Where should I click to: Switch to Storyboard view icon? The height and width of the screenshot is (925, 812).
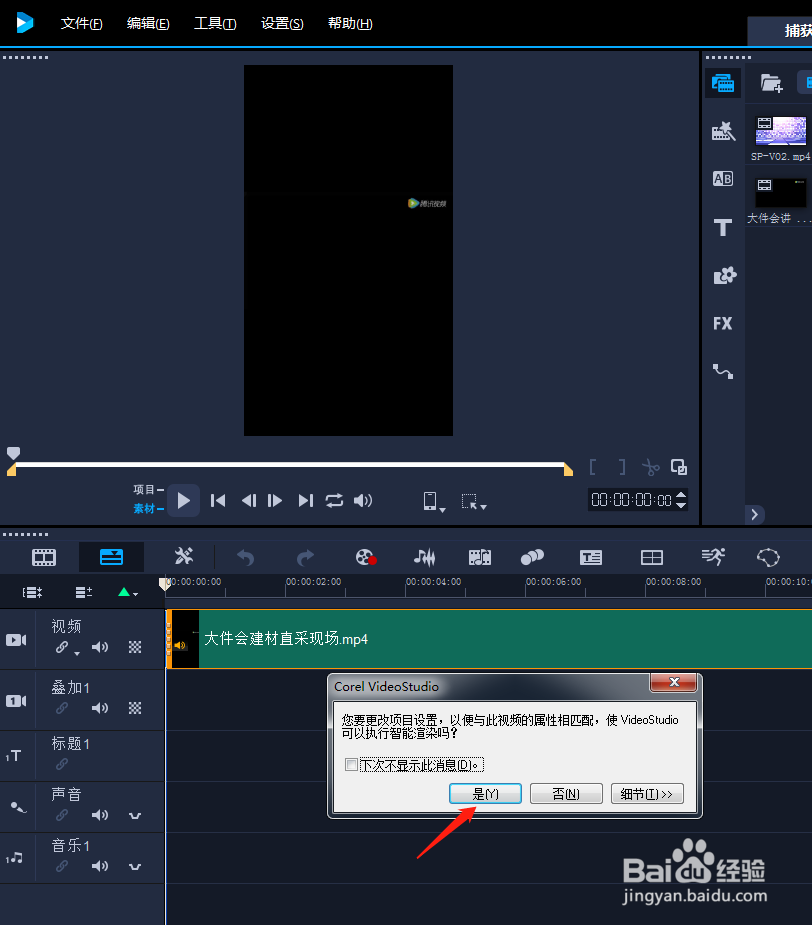point(43,557)
